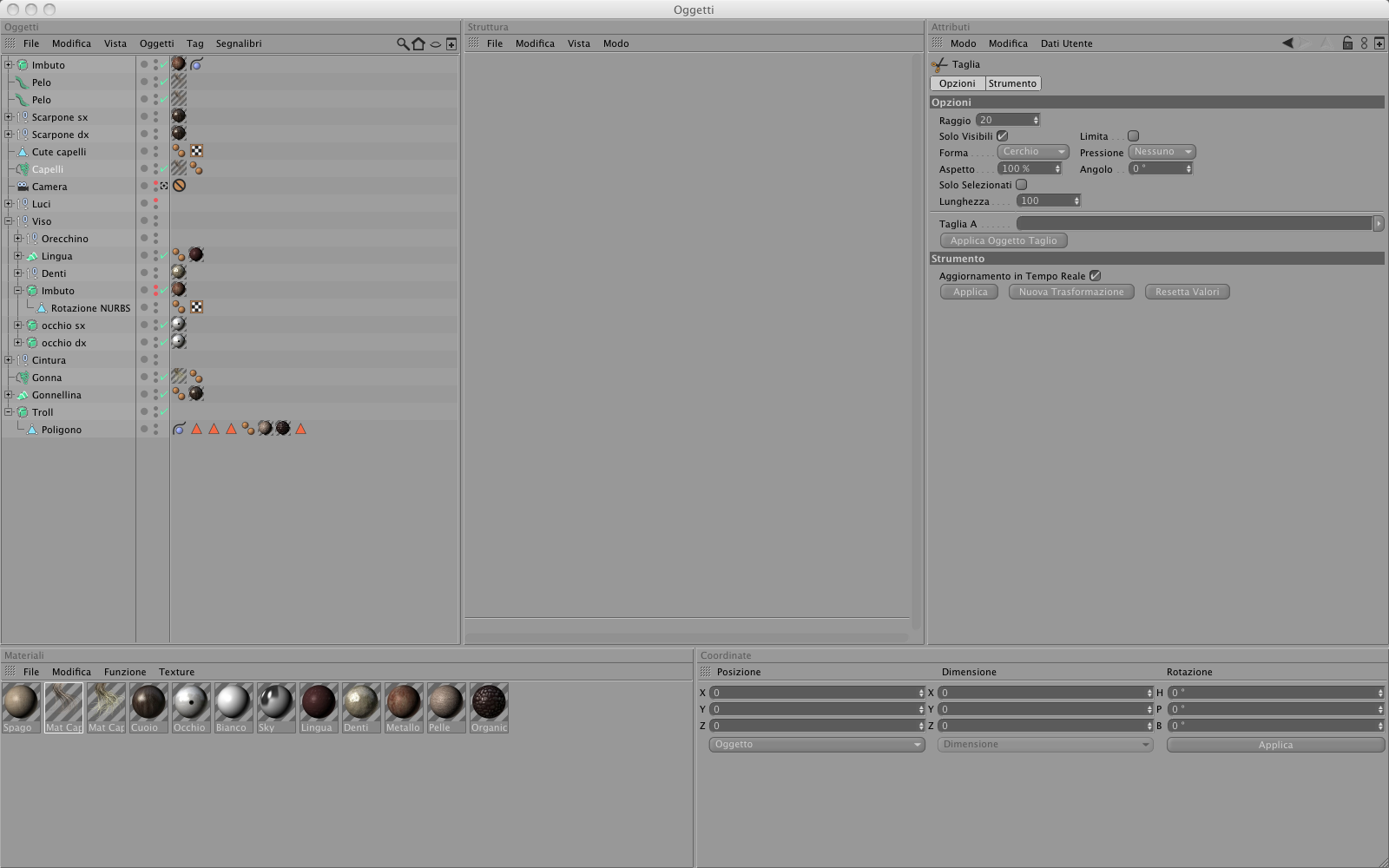Toggle the visibility dots on the Luci row
The width and height of the screenshot is (1389, 868).
[x=155, y=204]
